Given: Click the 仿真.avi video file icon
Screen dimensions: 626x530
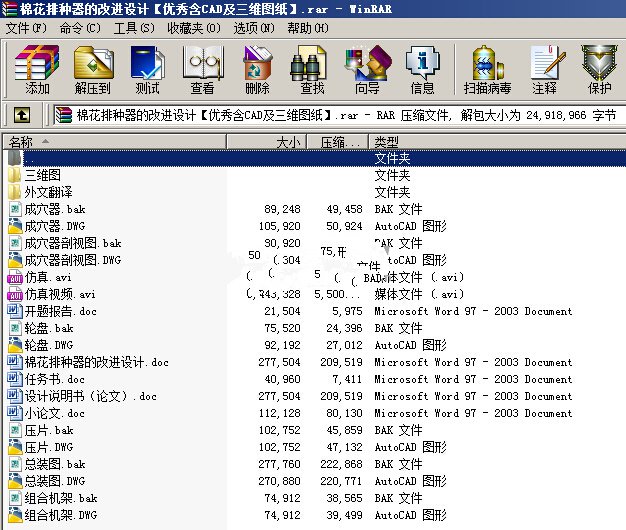Looking at the screenshot, I should (x=15, y=277).
